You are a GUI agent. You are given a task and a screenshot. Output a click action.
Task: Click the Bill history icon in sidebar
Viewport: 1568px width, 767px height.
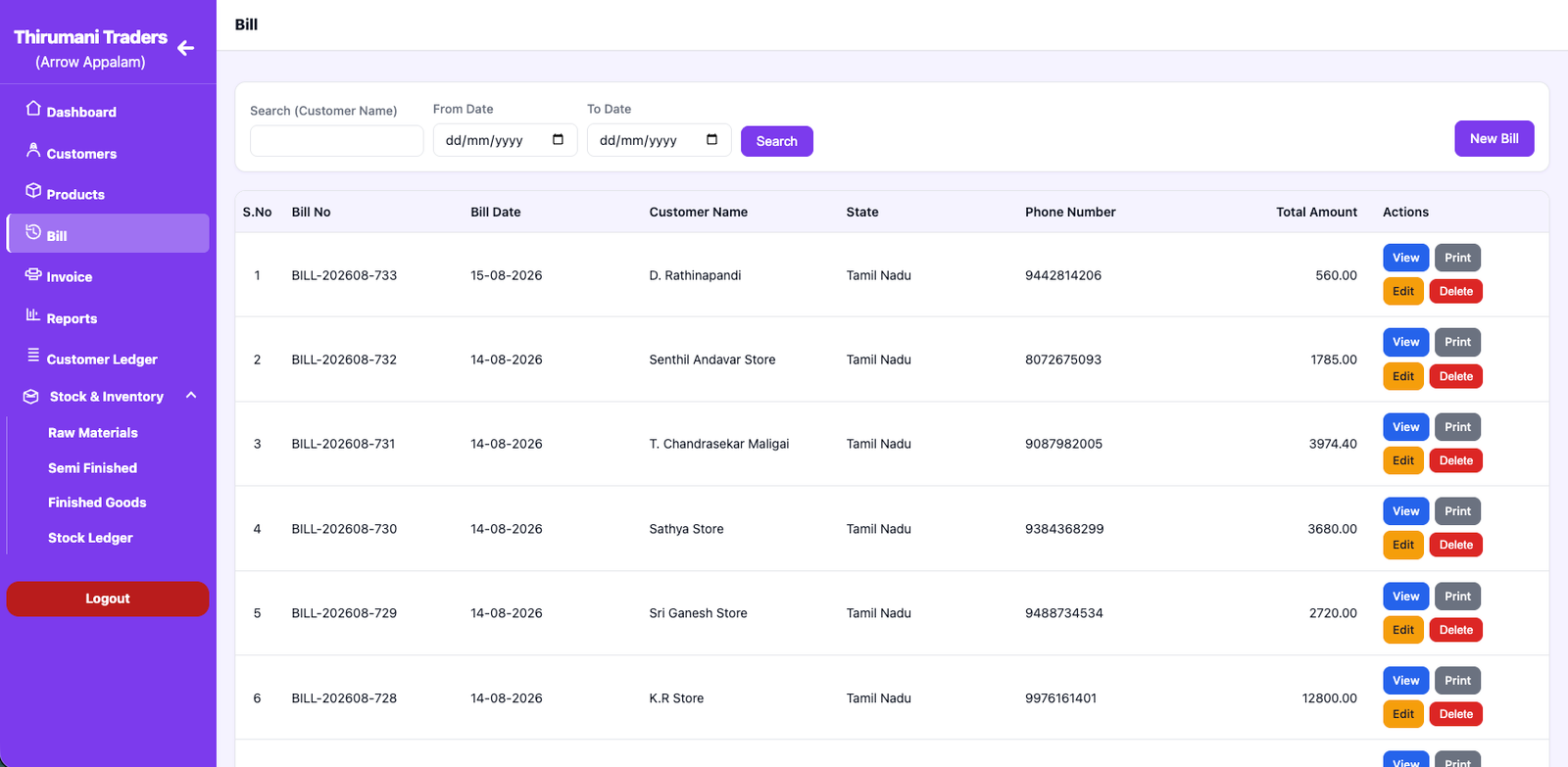[x=33, y=232]
